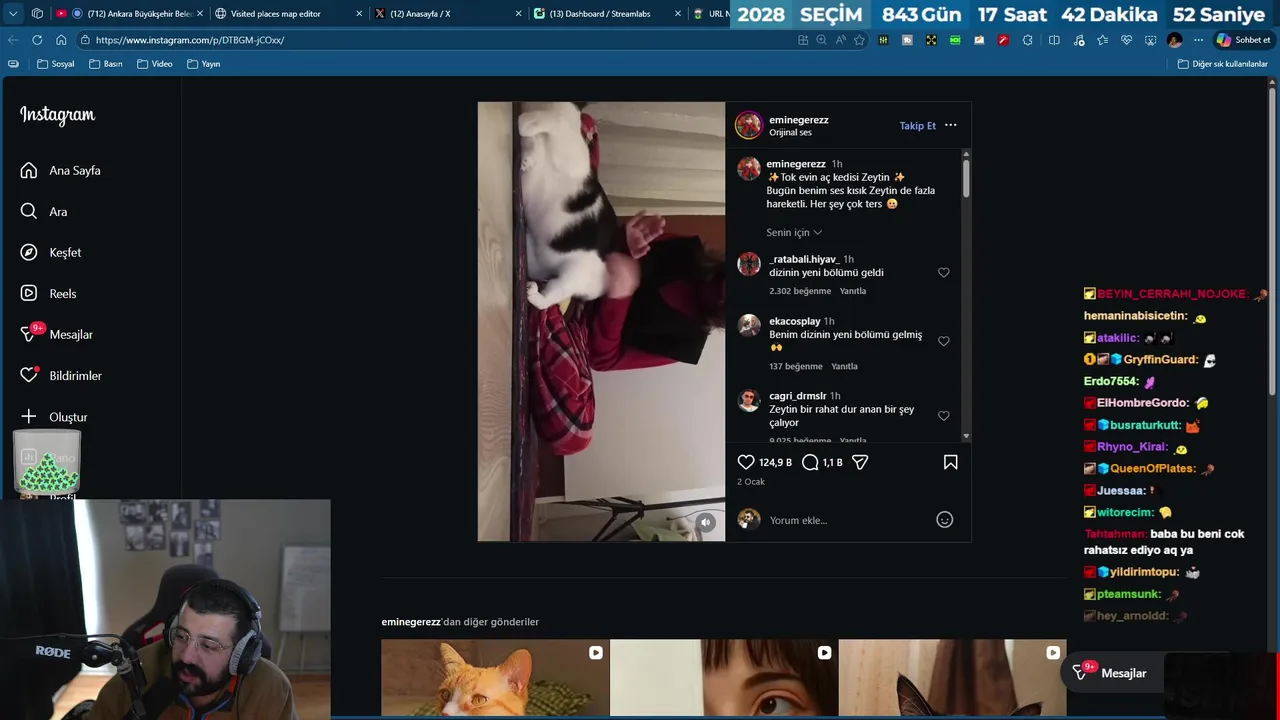Toggle split screen view icon
Viewport: 1280px width, 720px height.
point(1054,40)
